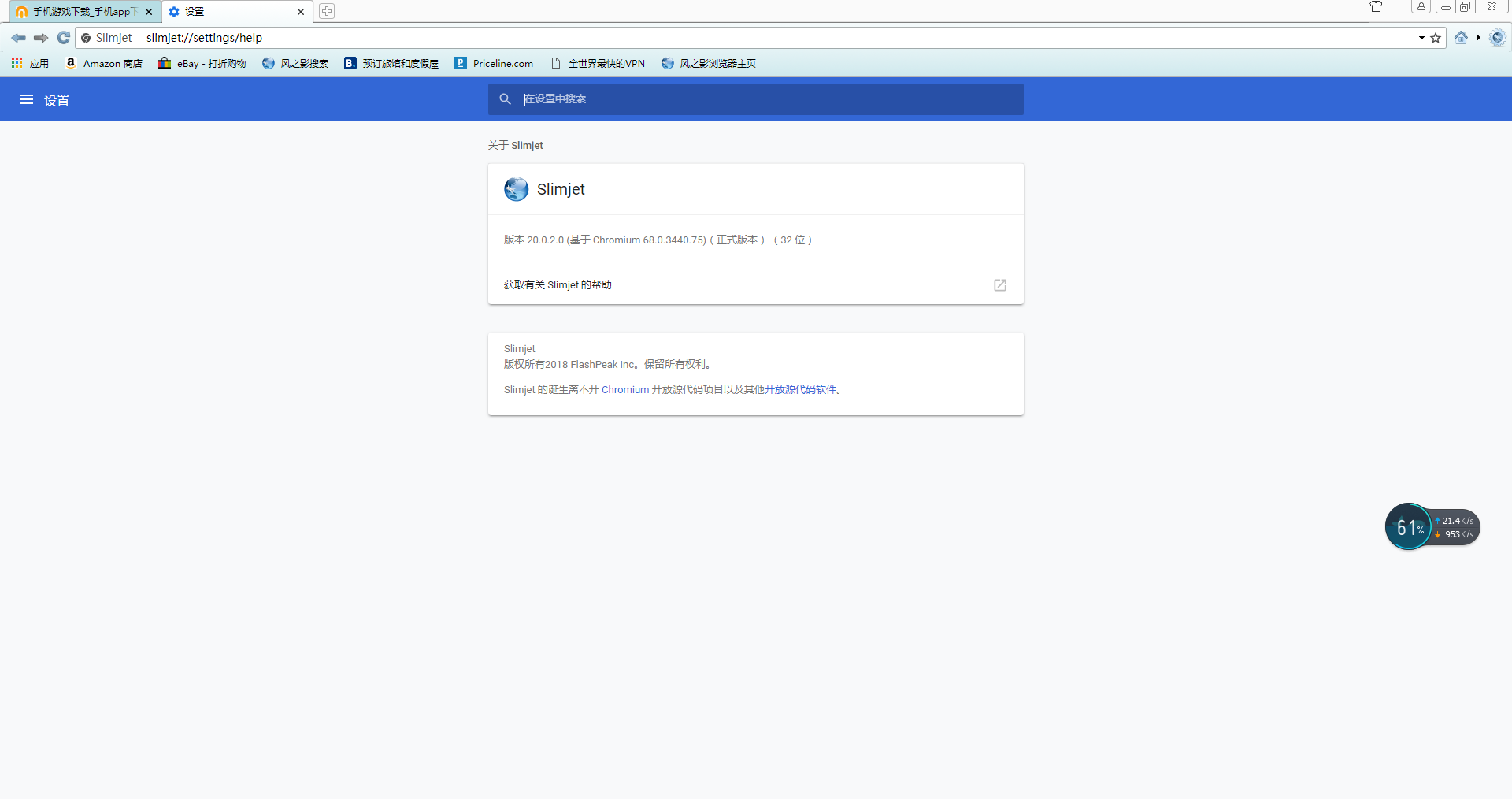The width and height of the screenshot is (1512, 799).
Task: Close the 设置 tab
Action: (301, 12)
